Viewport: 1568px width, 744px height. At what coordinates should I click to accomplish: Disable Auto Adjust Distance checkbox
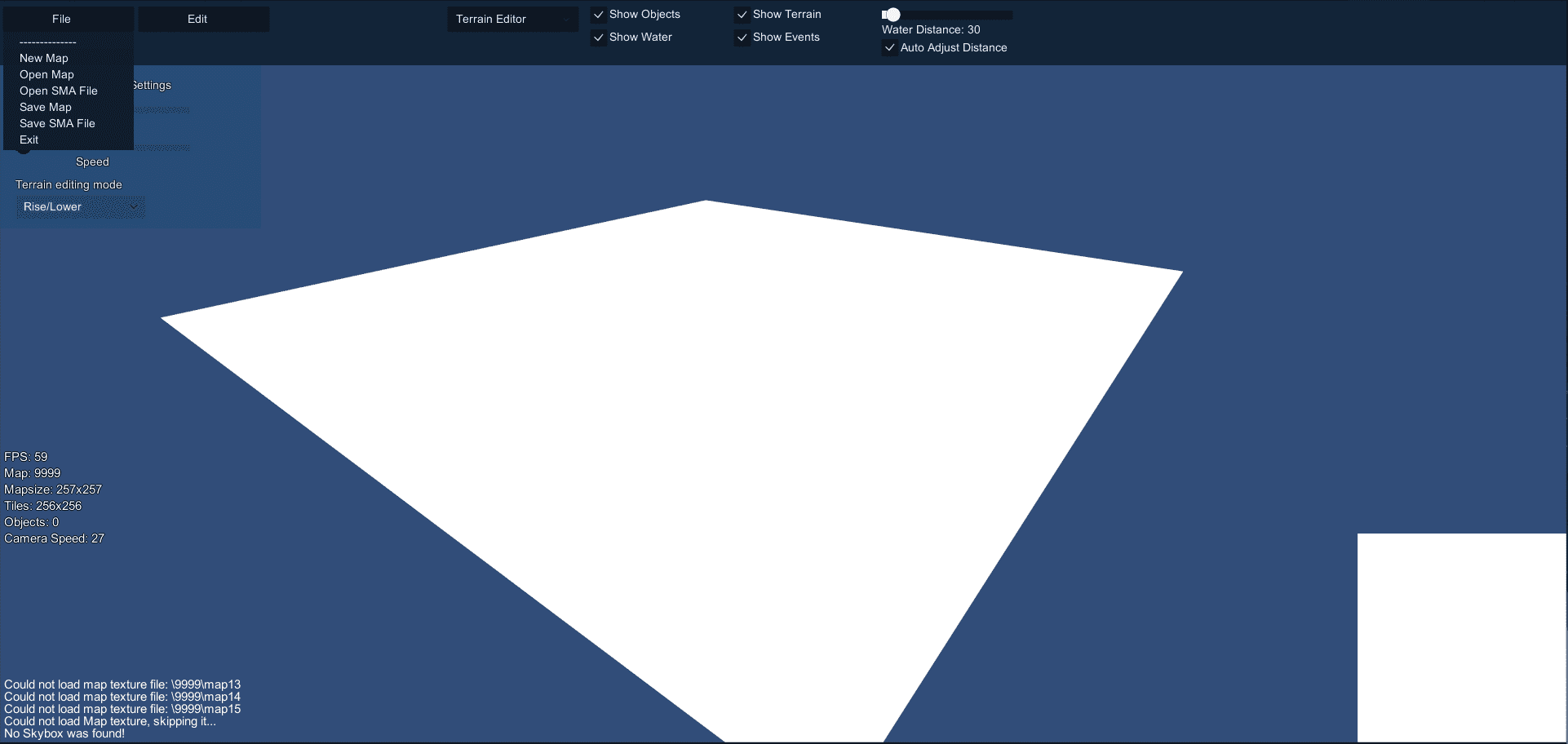click(889, 47)
